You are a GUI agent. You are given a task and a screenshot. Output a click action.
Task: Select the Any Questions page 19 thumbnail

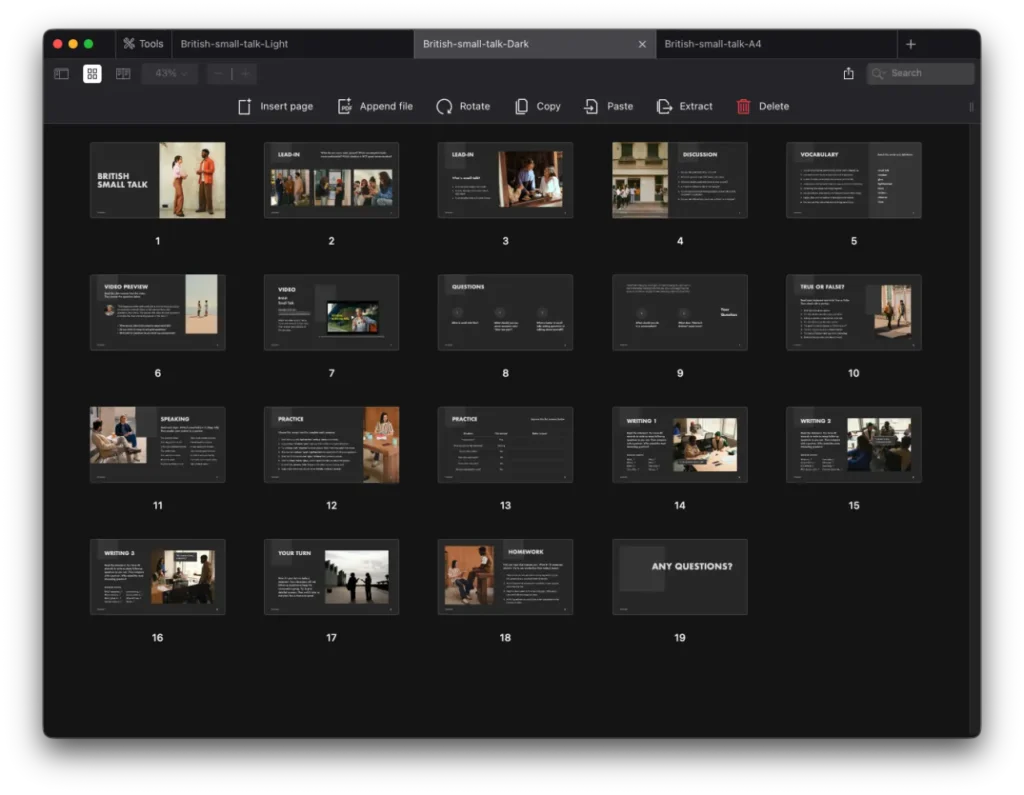click(x=679, y=577)
